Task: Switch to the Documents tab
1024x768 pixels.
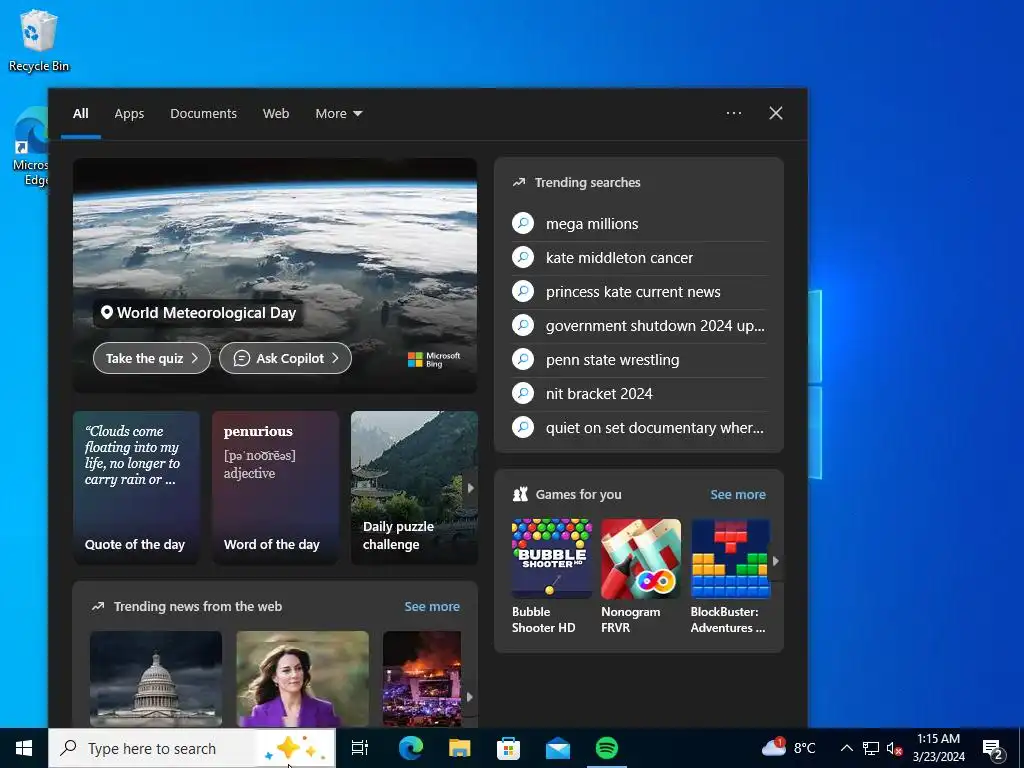Action: [x=203, y=114]
